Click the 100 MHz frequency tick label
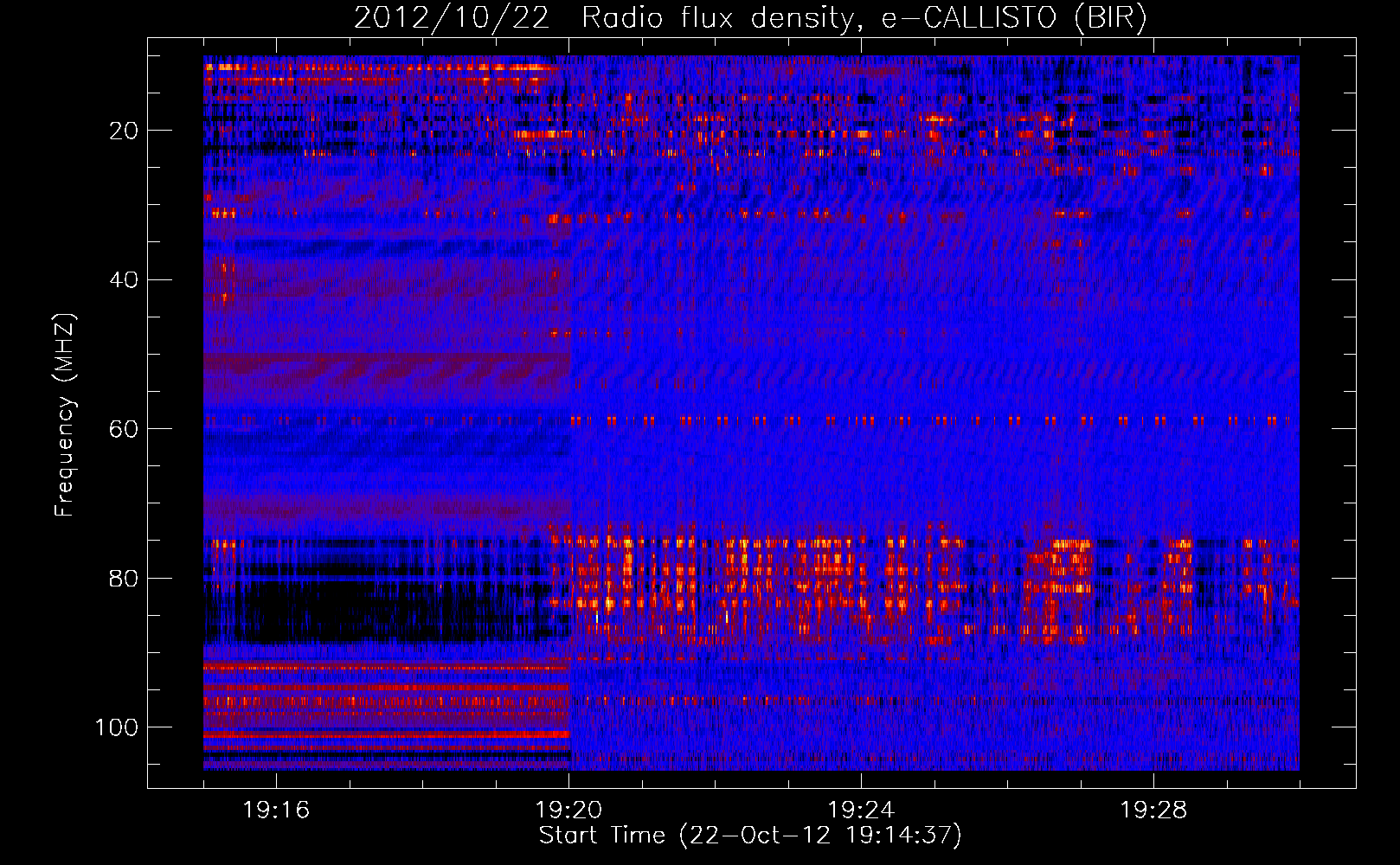 (117, 727)
